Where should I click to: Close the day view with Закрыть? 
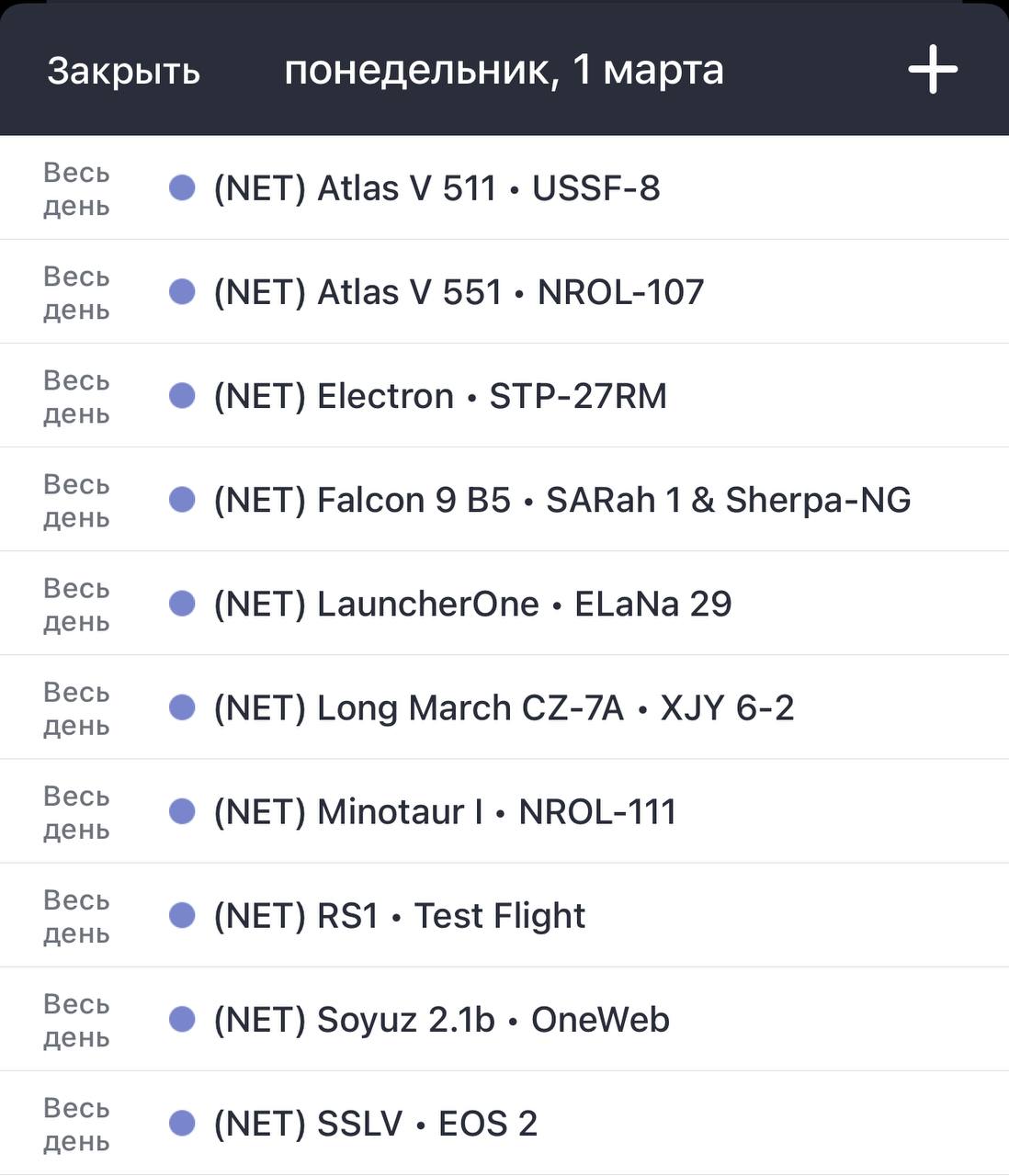click(124, 71)
